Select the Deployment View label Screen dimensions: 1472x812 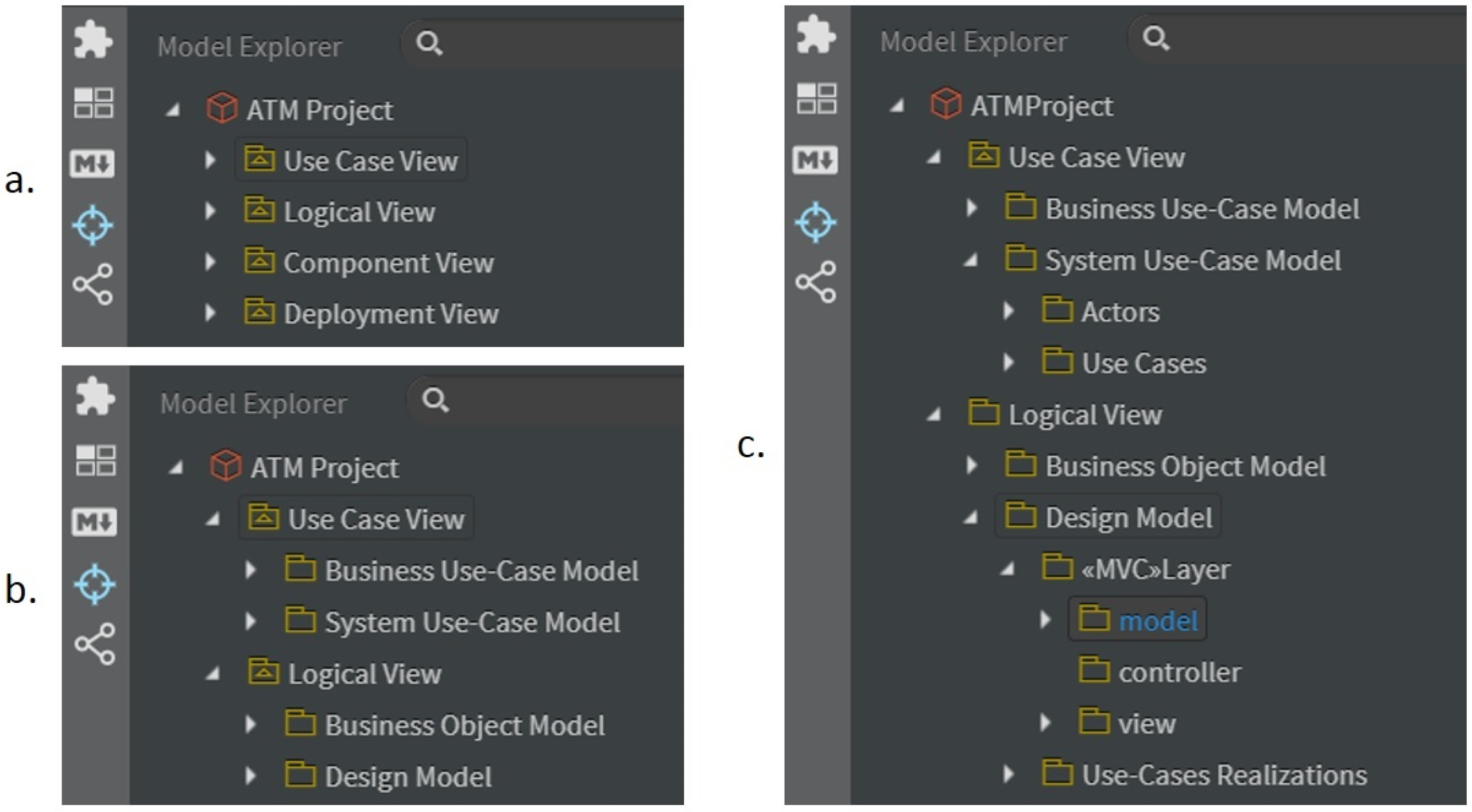coord(391,314)
